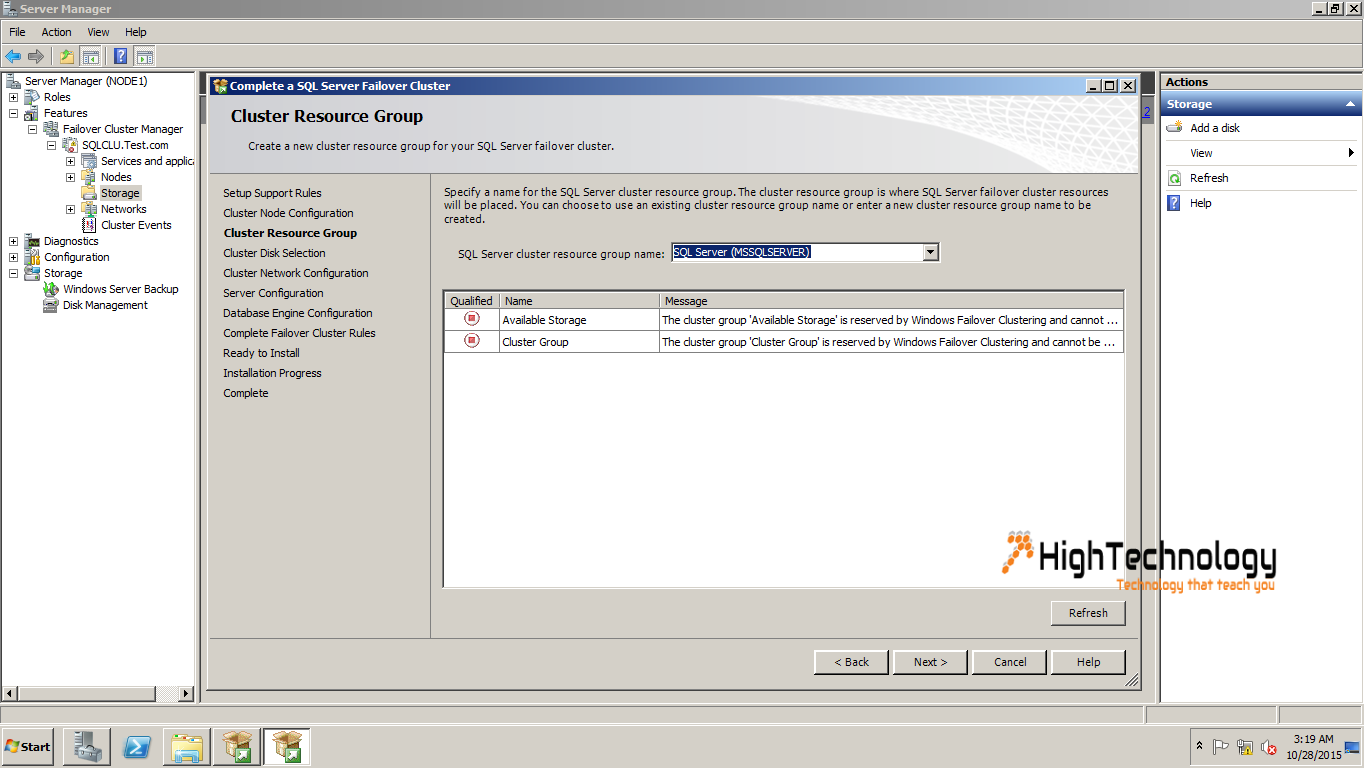1364x768 pixels.
Task: Click the Cluster Disk Selection step
Action: click(x=274, y=253)
